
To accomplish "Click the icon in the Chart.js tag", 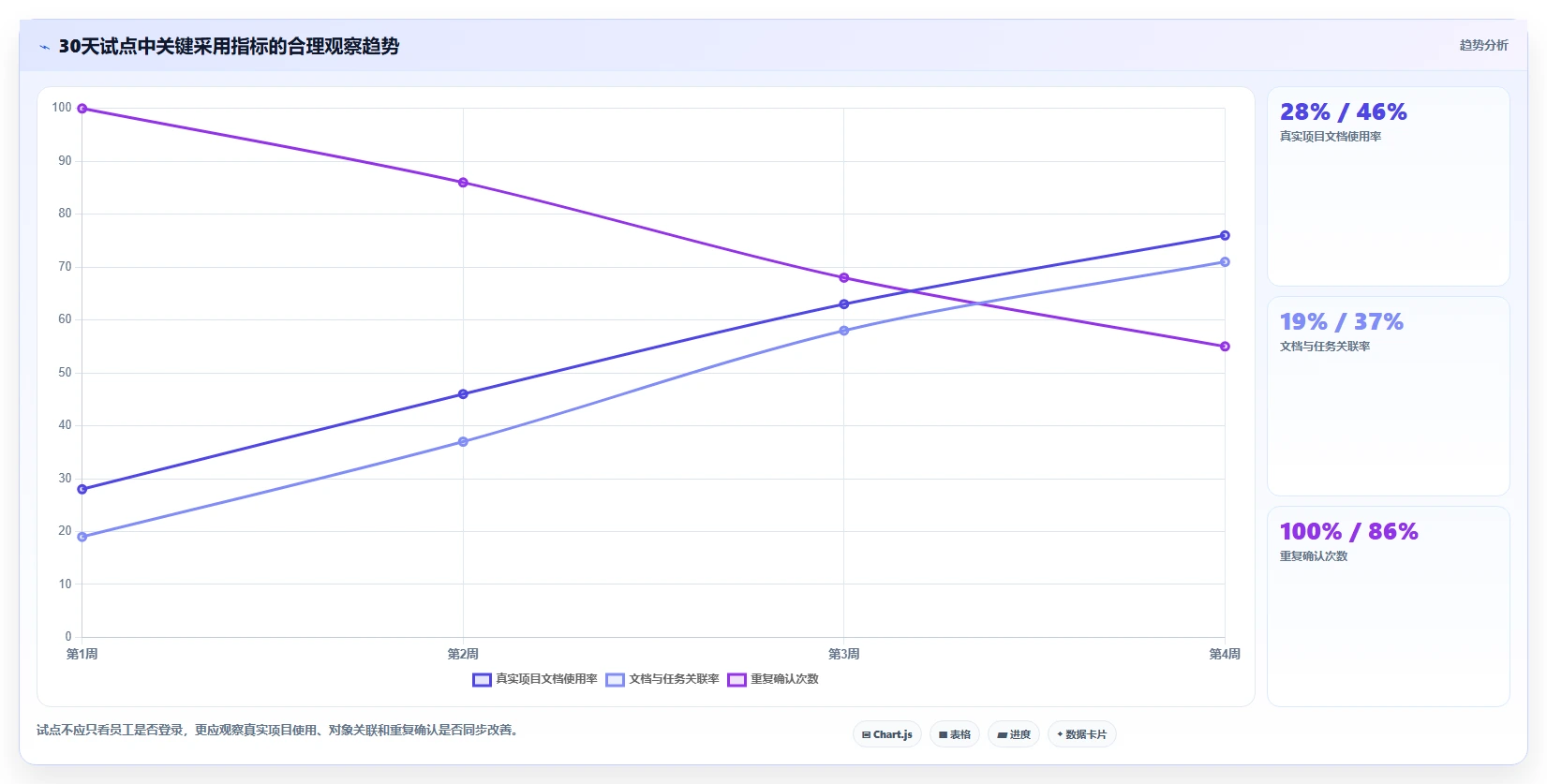I will [867, 735].
